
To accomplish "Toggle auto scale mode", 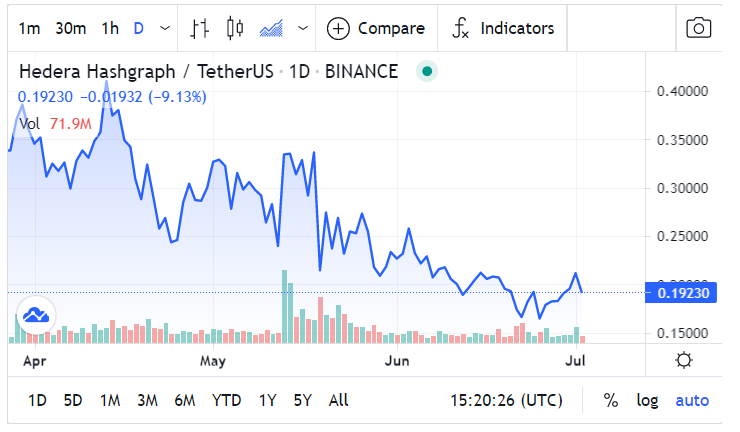I will (x=692, y=400).
